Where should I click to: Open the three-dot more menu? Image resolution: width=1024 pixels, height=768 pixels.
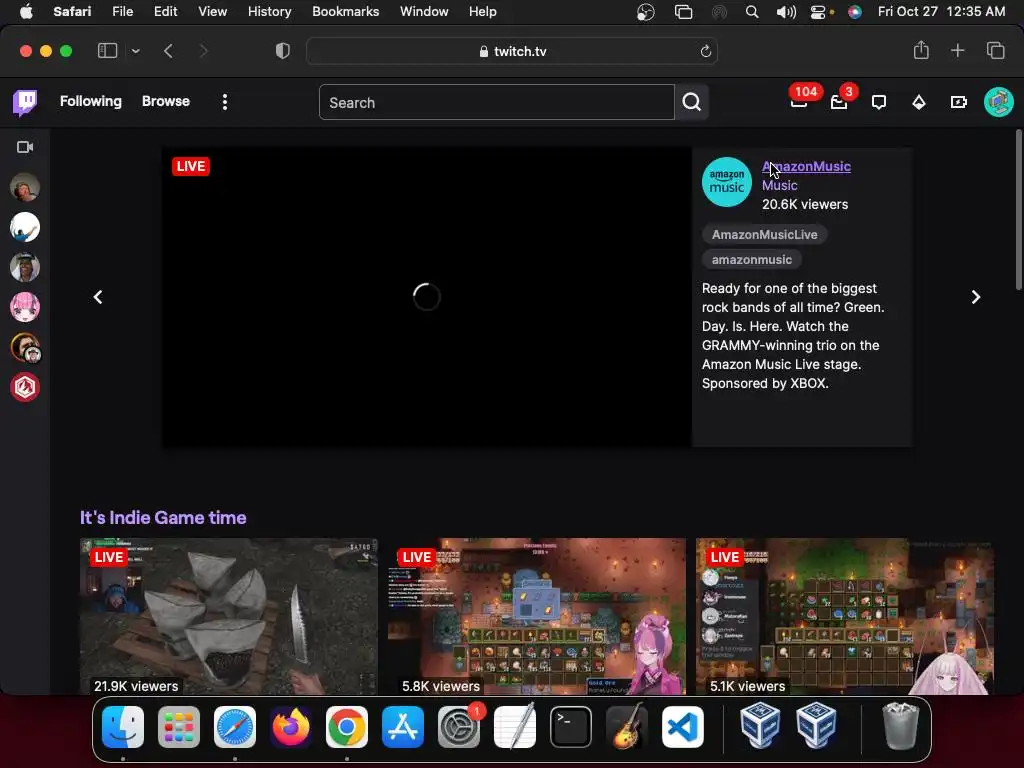click(225, 102)
